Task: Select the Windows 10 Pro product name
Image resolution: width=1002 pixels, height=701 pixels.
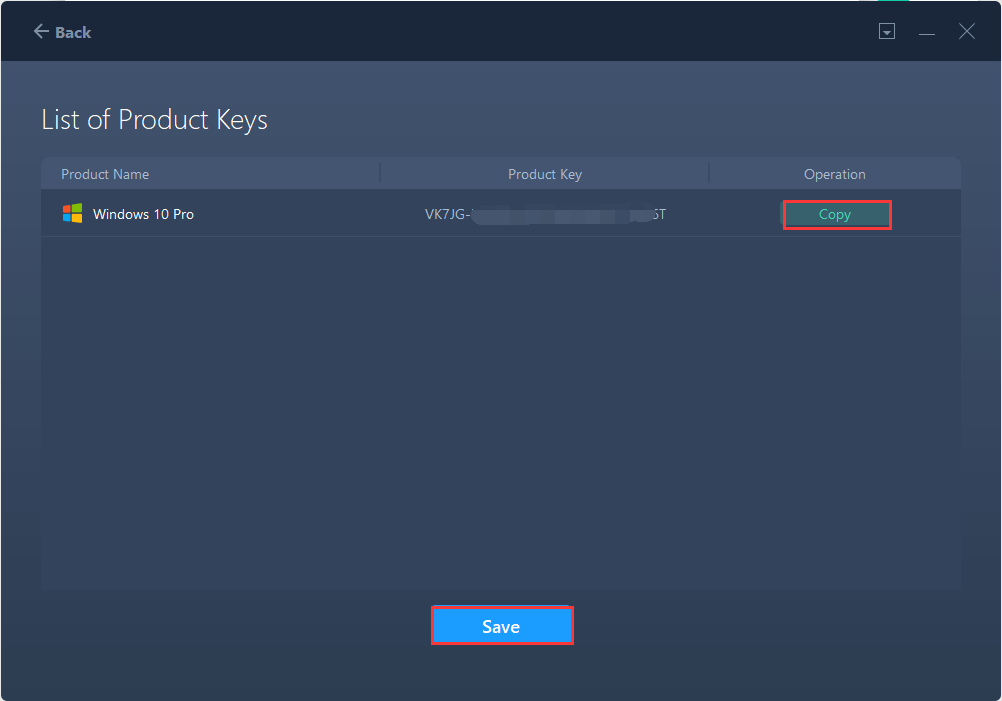Action: [x=143, y=214]
